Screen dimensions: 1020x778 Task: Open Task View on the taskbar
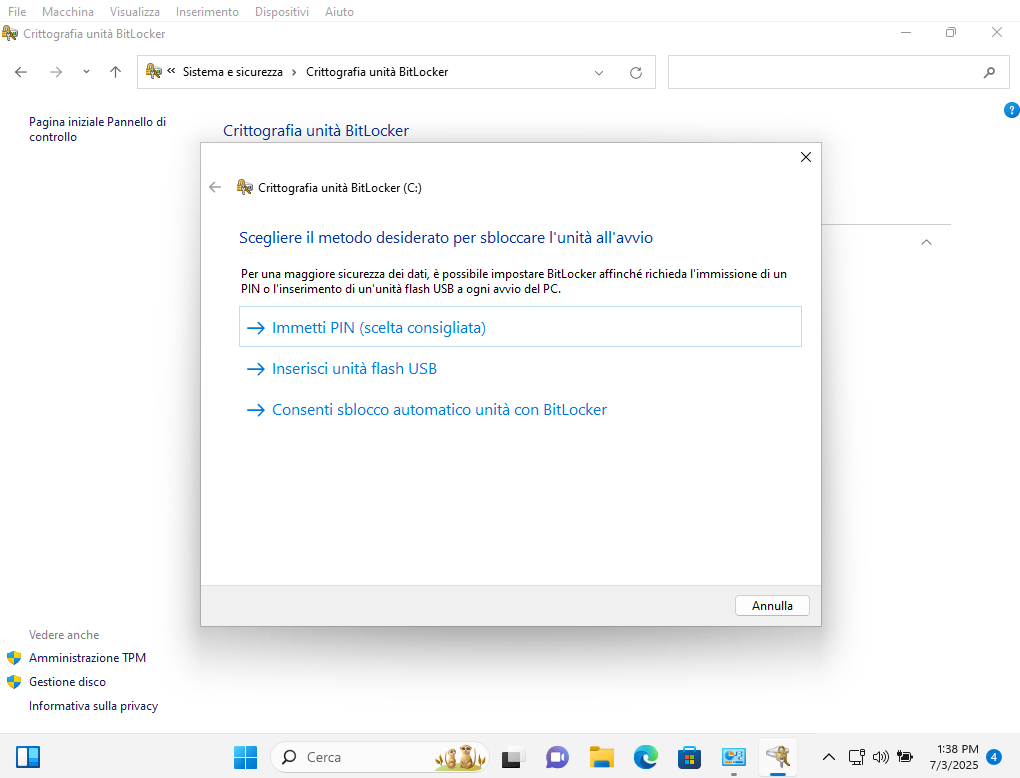pyautogui.click(x=513, y=757)
